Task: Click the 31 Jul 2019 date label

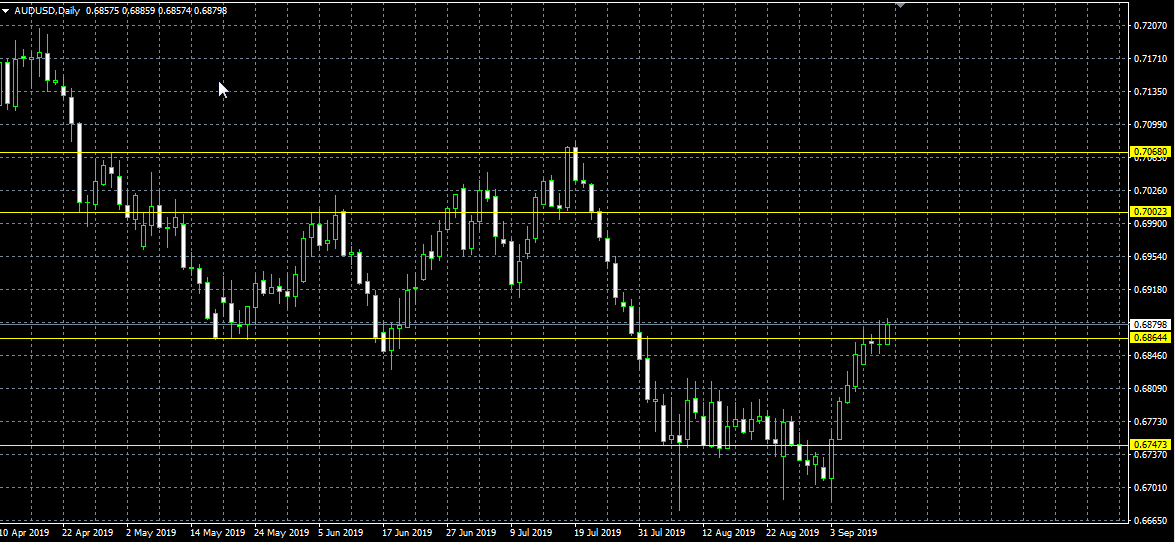Action: pos(660,533)
